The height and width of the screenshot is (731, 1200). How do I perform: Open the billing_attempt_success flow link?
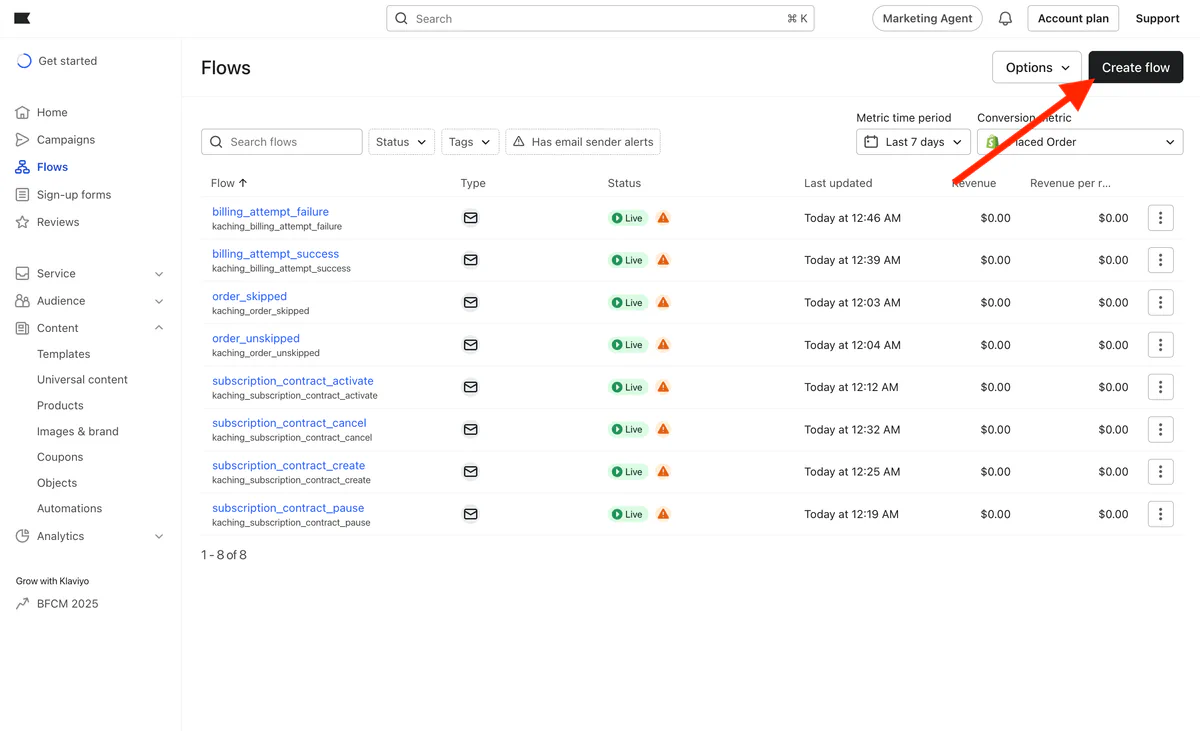click(x=275, y=254)
